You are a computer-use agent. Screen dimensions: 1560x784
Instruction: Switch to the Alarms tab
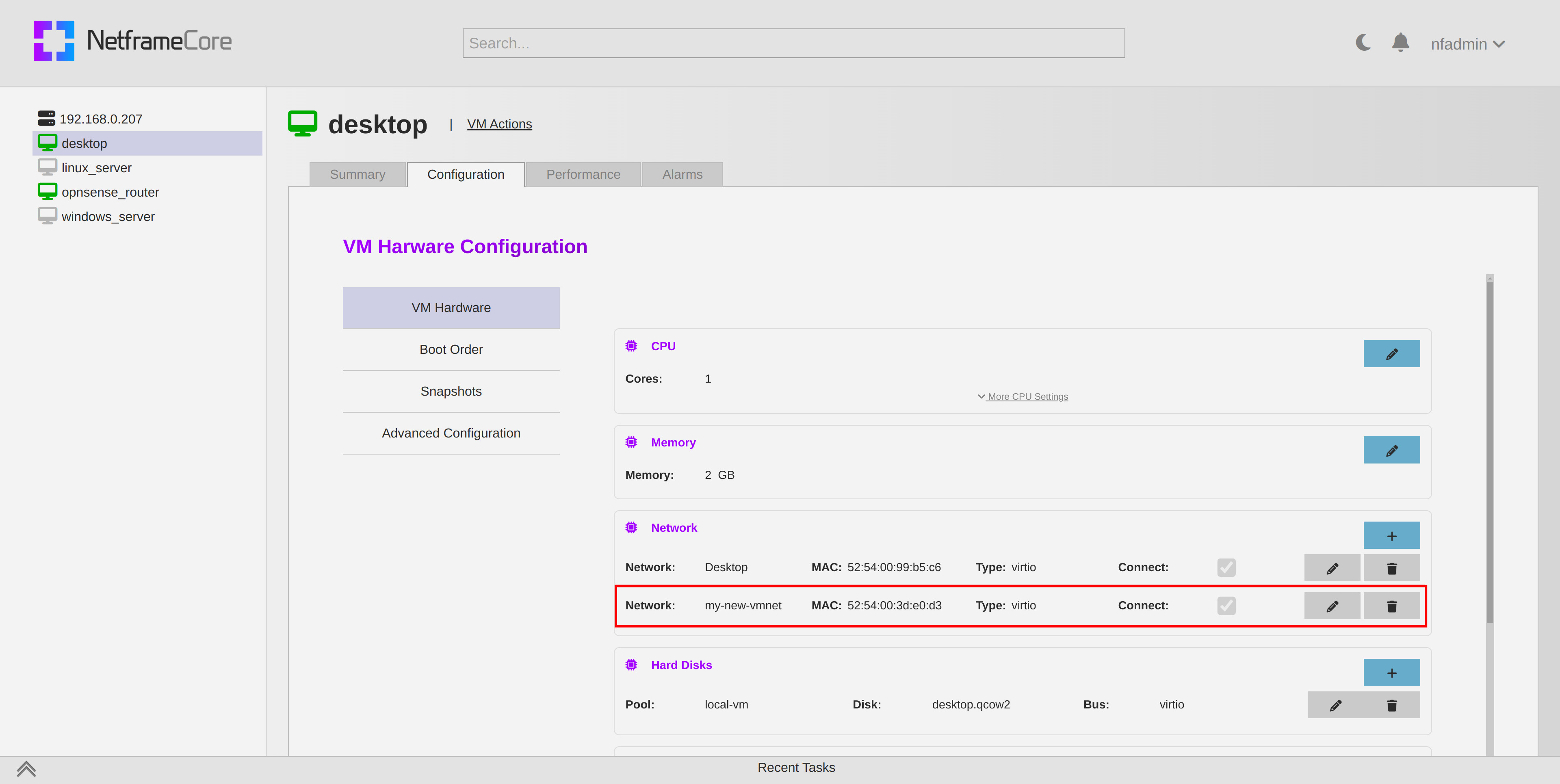click(682, 174)
